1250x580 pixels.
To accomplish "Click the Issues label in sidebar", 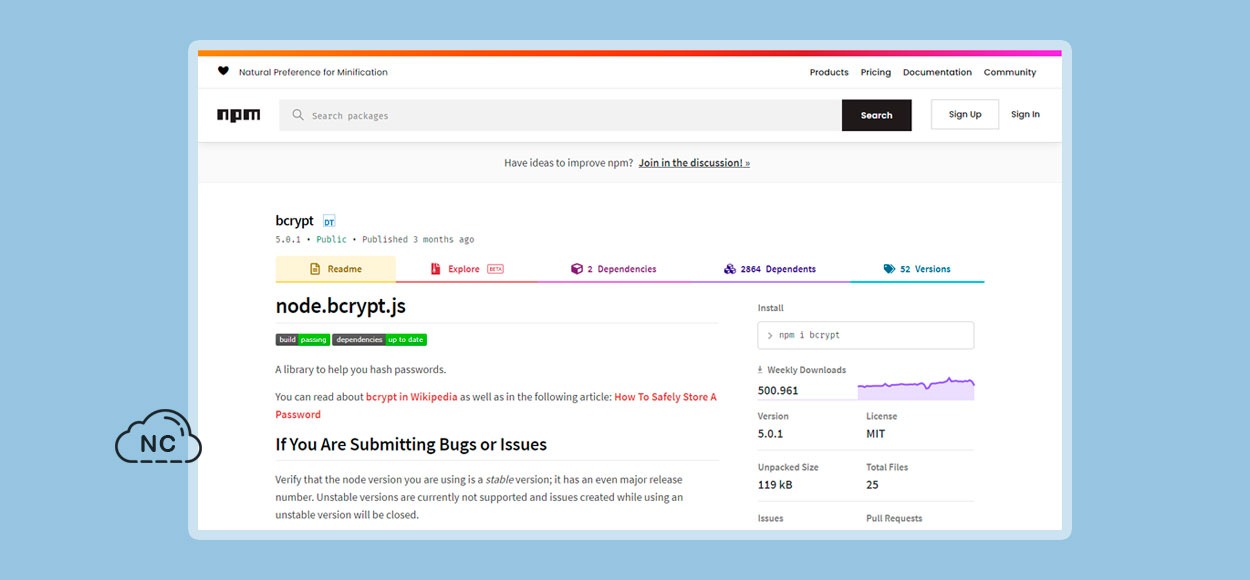I will pyautogui.click(x=771, y=518).
